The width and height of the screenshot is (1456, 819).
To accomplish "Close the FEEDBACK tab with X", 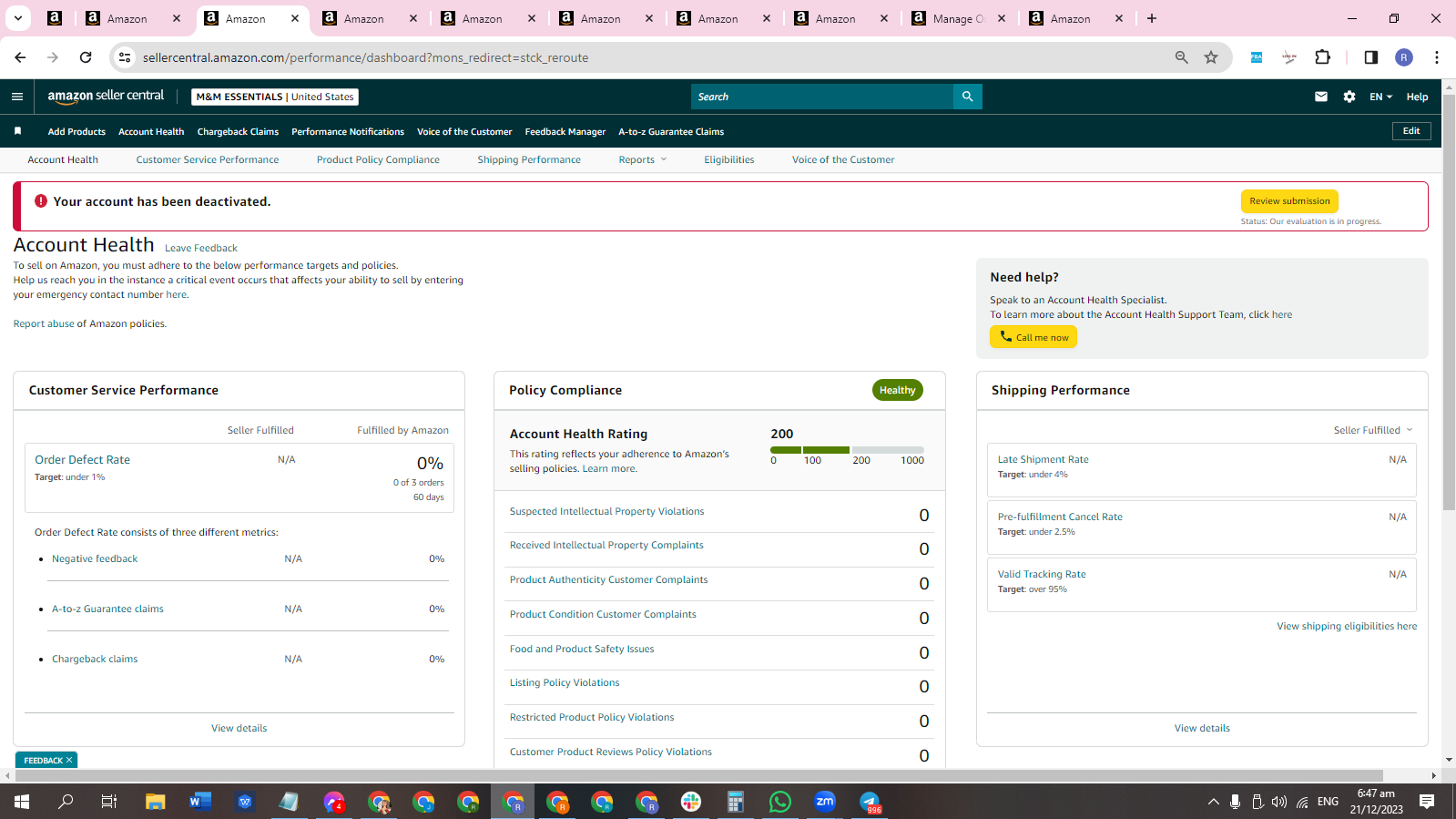I will (x=68, y=760).
